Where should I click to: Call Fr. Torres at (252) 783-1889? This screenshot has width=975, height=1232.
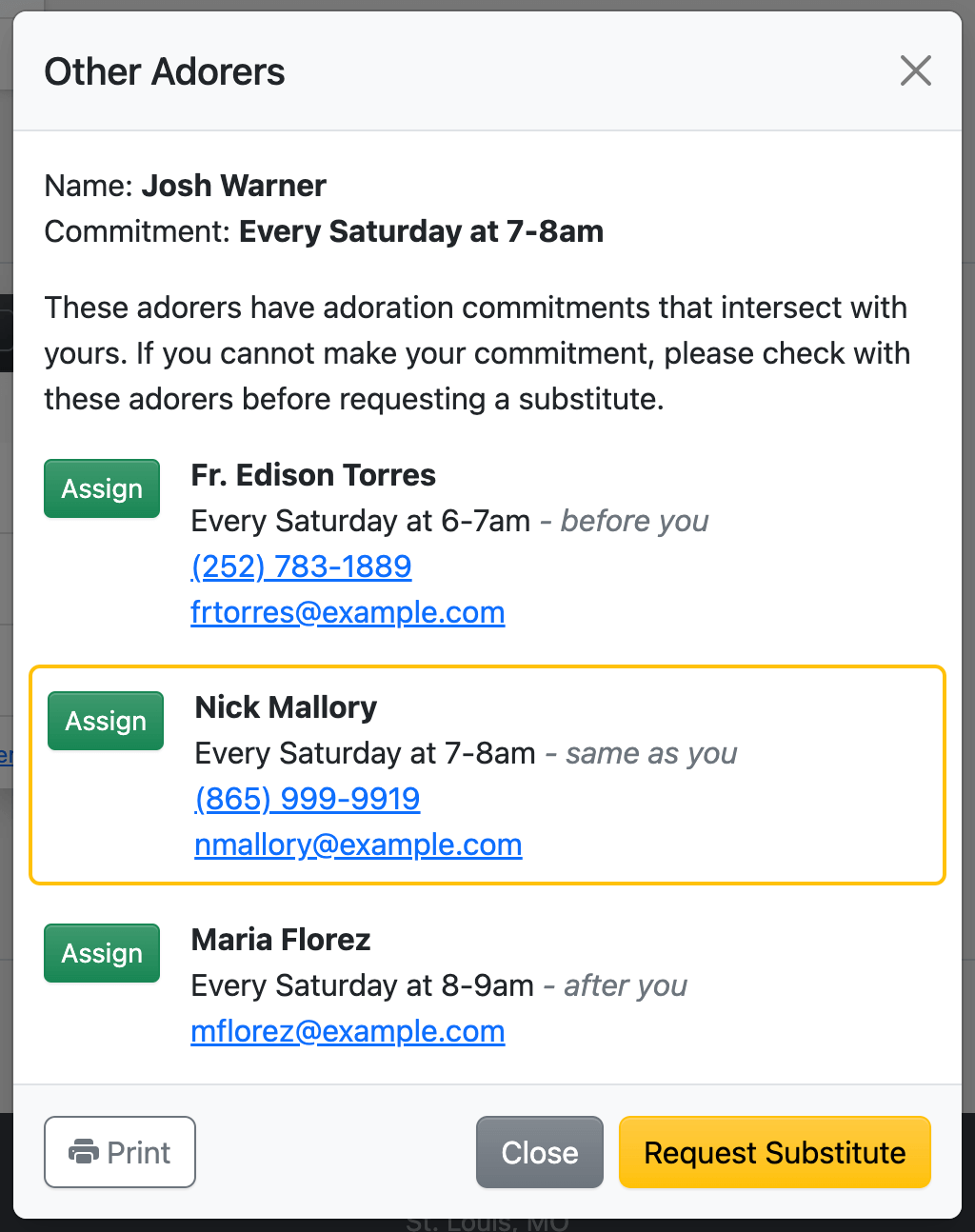tap(301, 566)
